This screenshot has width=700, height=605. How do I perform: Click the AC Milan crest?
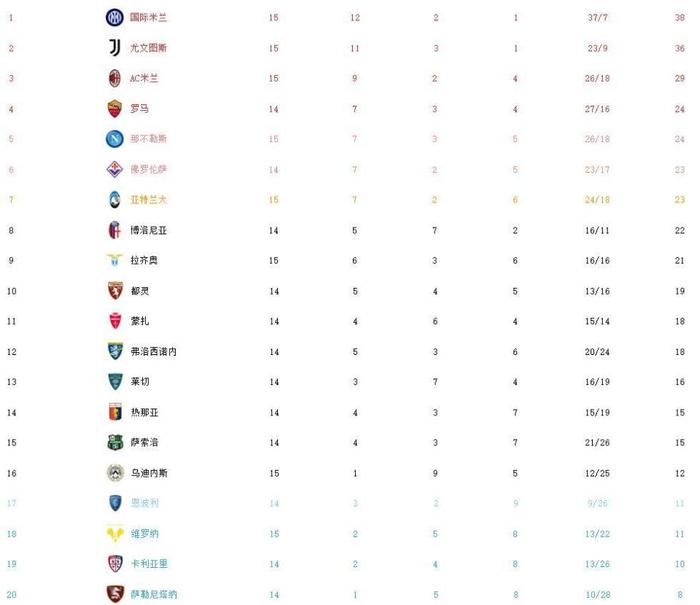(115, 78)
